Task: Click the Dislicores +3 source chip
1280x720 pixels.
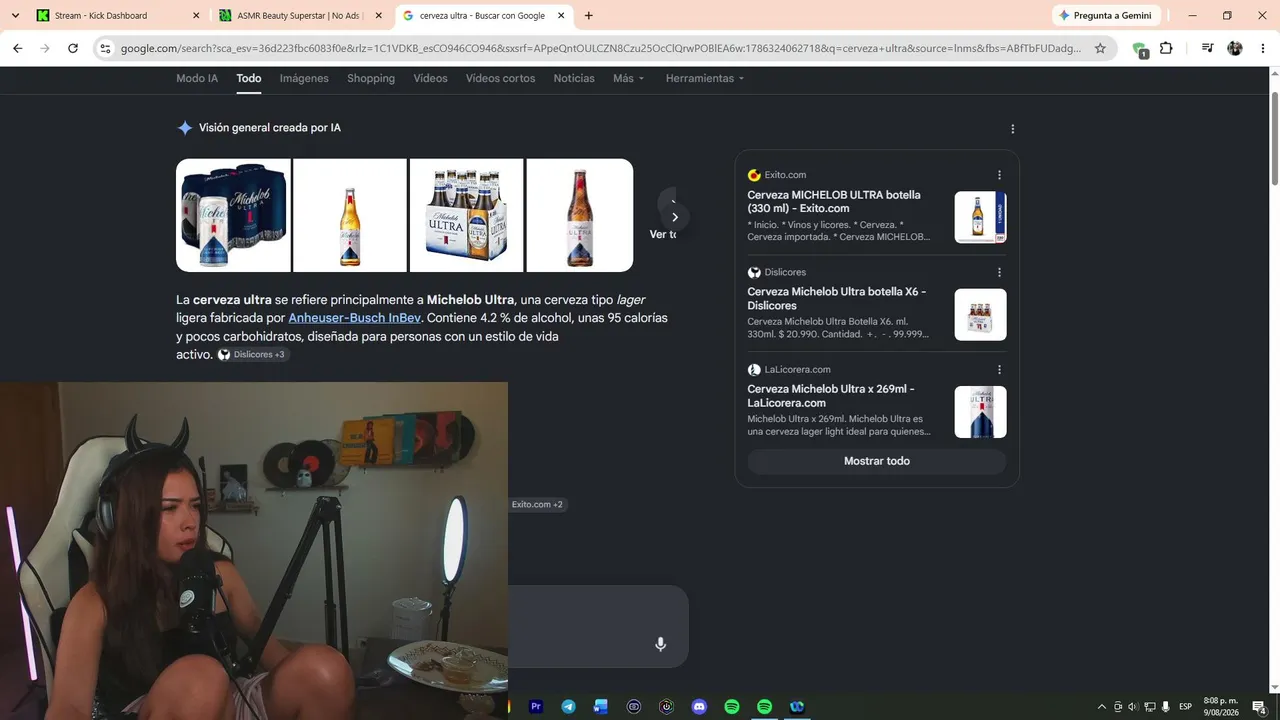Action: coord(252,354)
